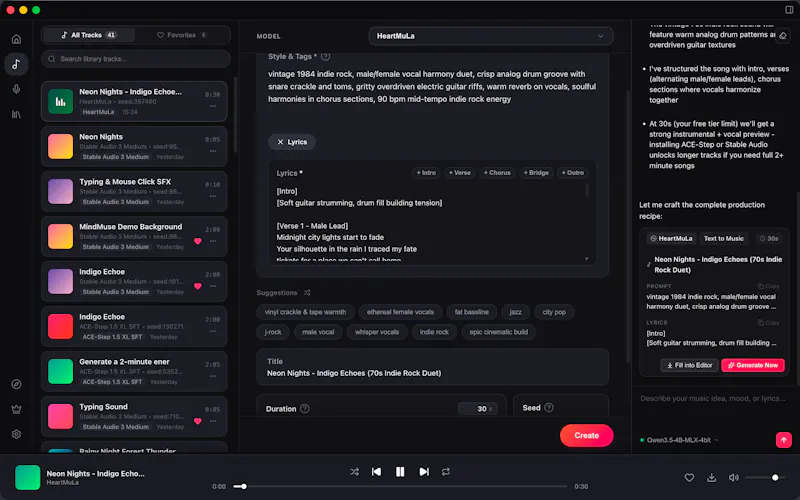Open more options for Neon Nights 0:05 track
800x500 pixels.
[213, 151]
